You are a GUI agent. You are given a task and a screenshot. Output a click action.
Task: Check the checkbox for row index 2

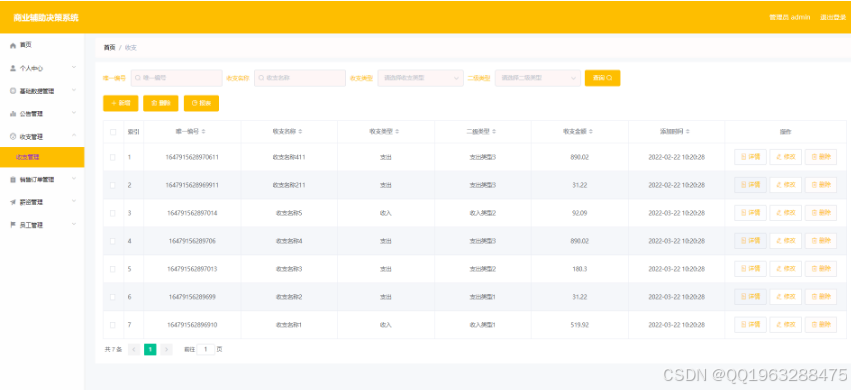[x=113, y=185]
